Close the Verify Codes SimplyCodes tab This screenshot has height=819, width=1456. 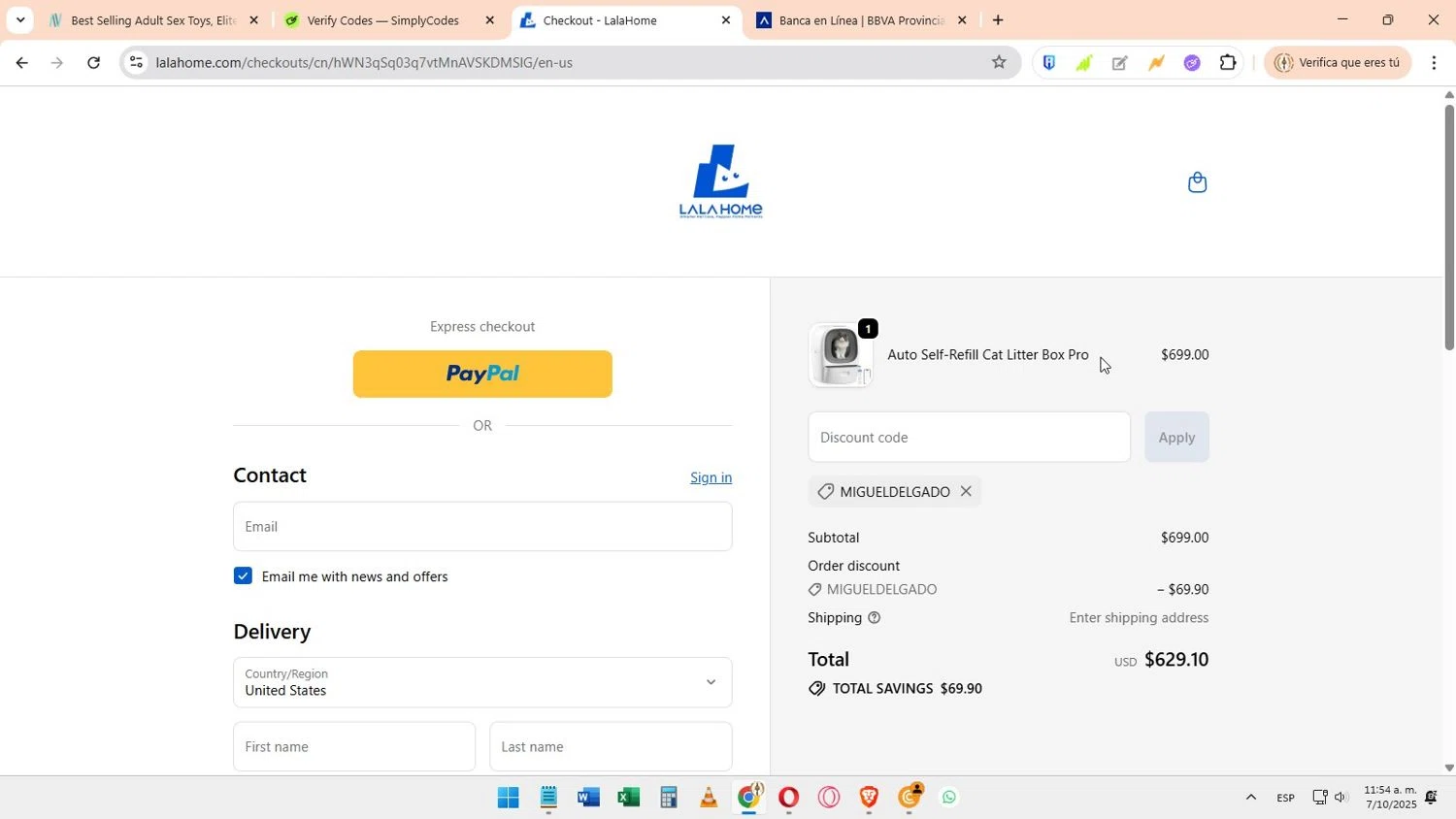tap(489, 19)
